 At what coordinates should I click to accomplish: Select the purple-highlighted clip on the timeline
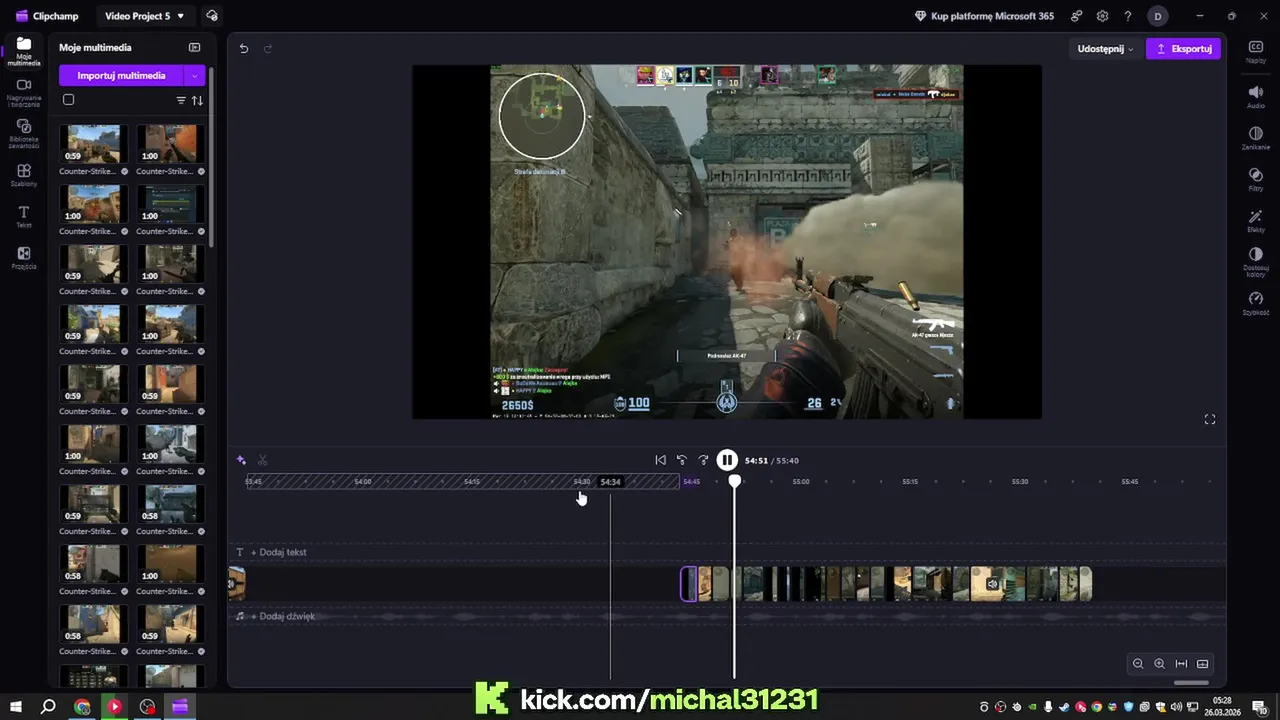point(689,584)
